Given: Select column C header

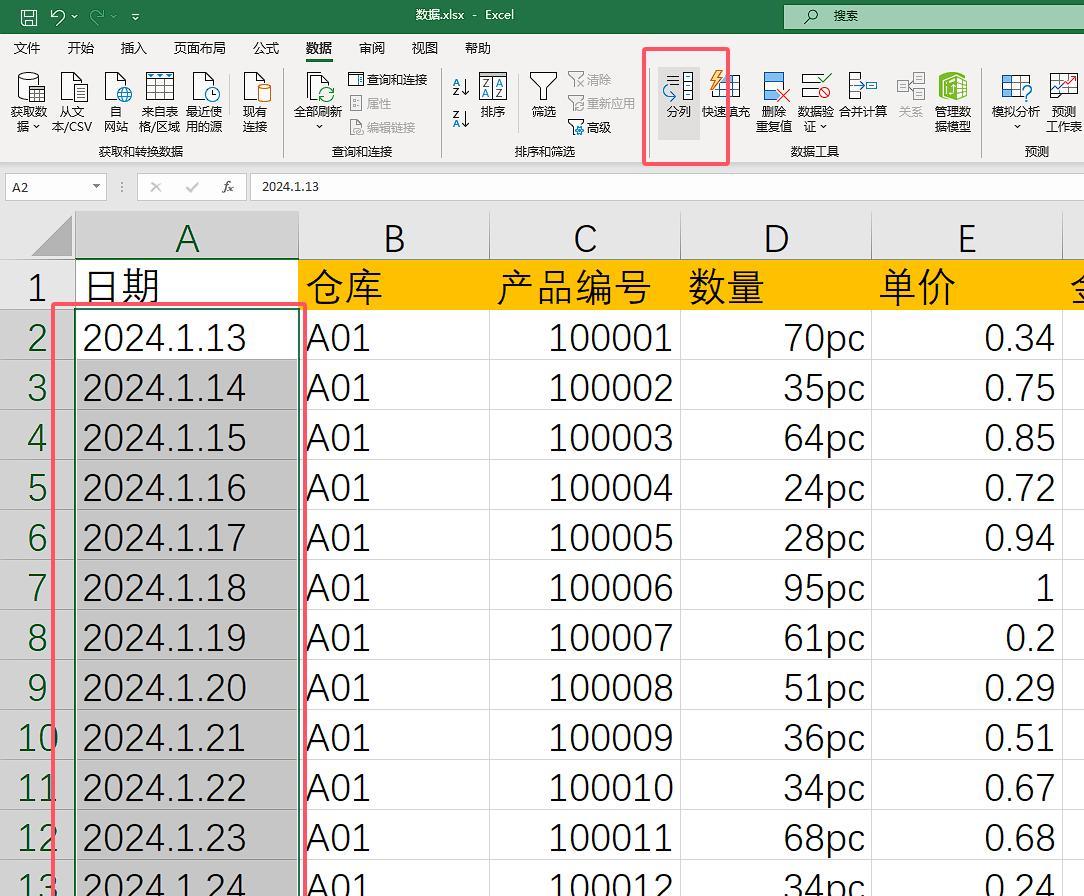Looking at the screenshot, I should [585, 237].
